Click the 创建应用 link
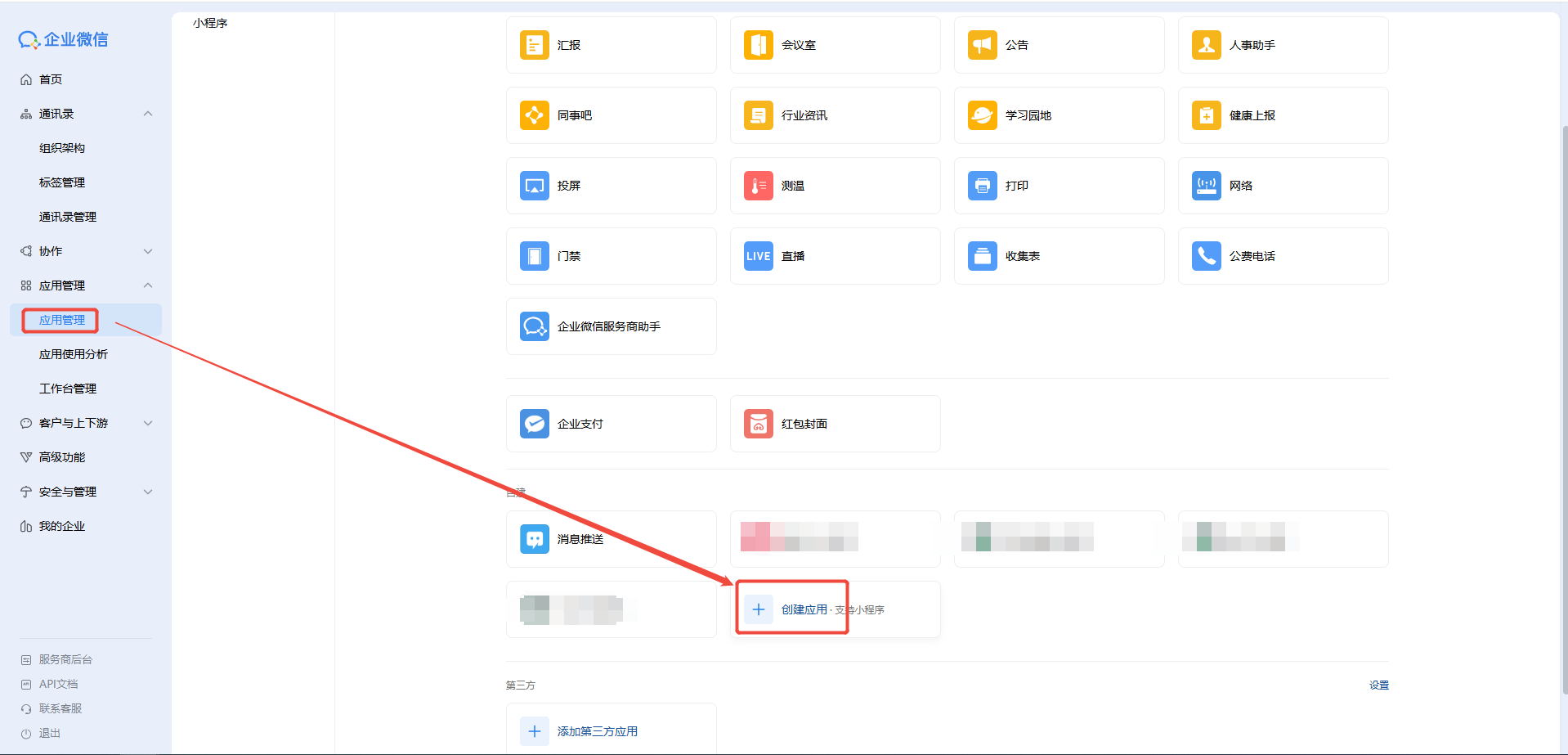 click(804, 609)
